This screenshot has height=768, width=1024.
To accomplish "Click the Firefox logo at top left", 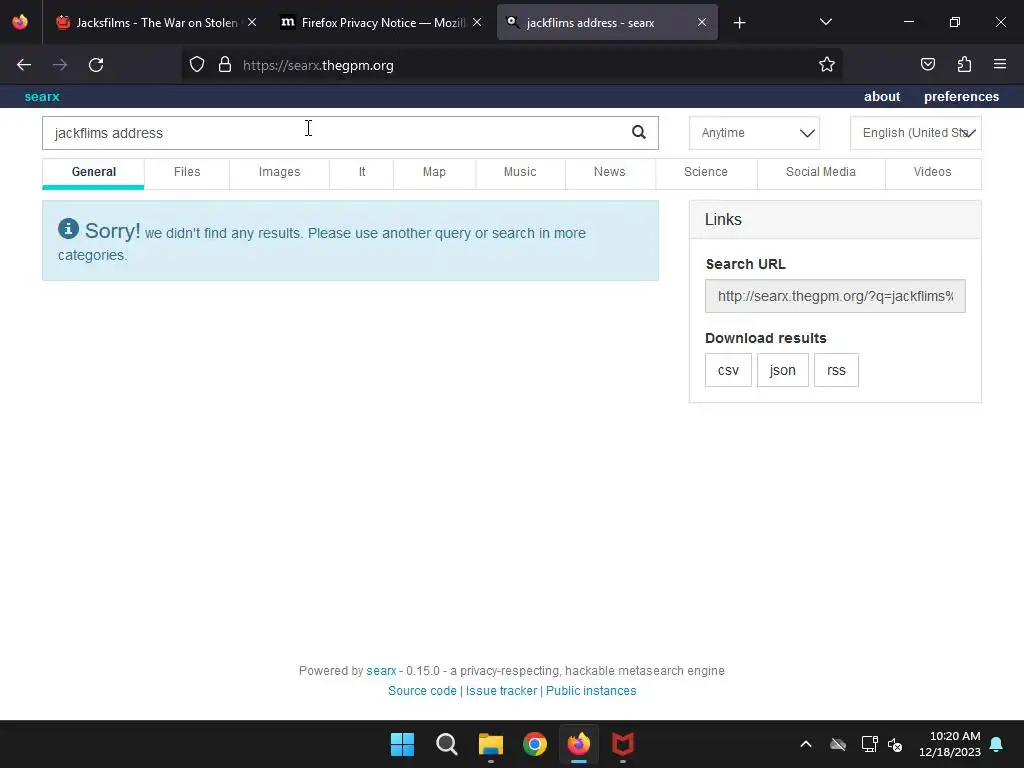I will 20,22.
